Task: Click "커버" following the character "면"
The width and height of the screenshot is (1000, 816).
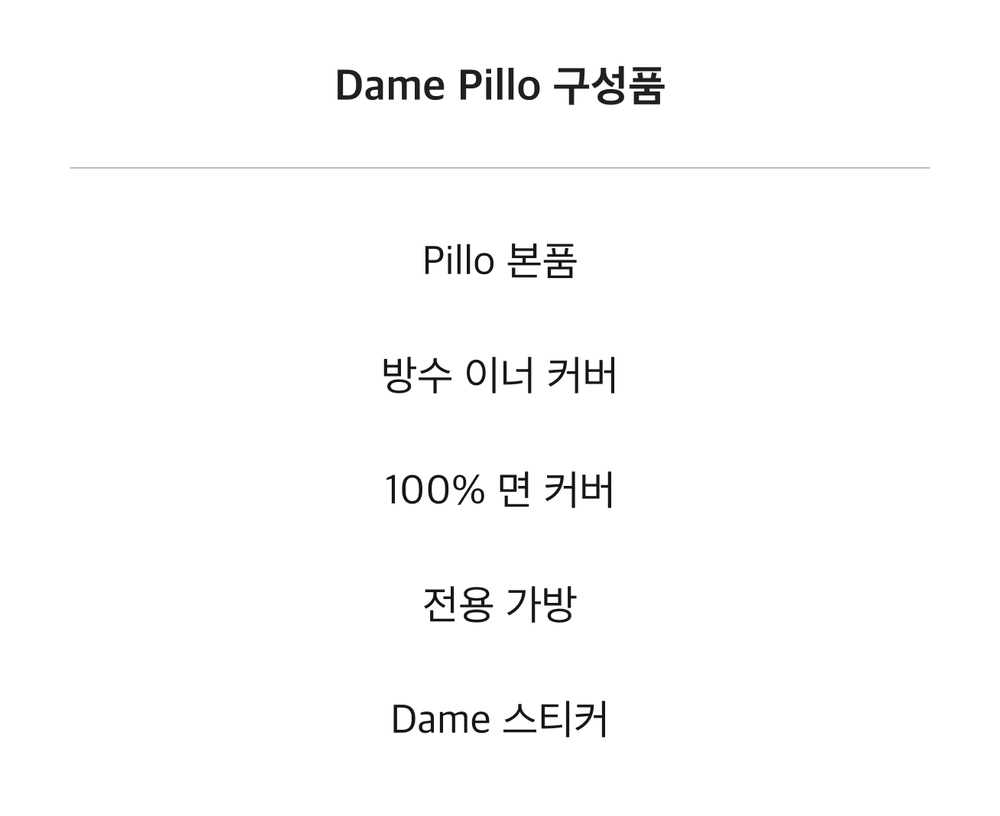Action: tap(580, 490)
